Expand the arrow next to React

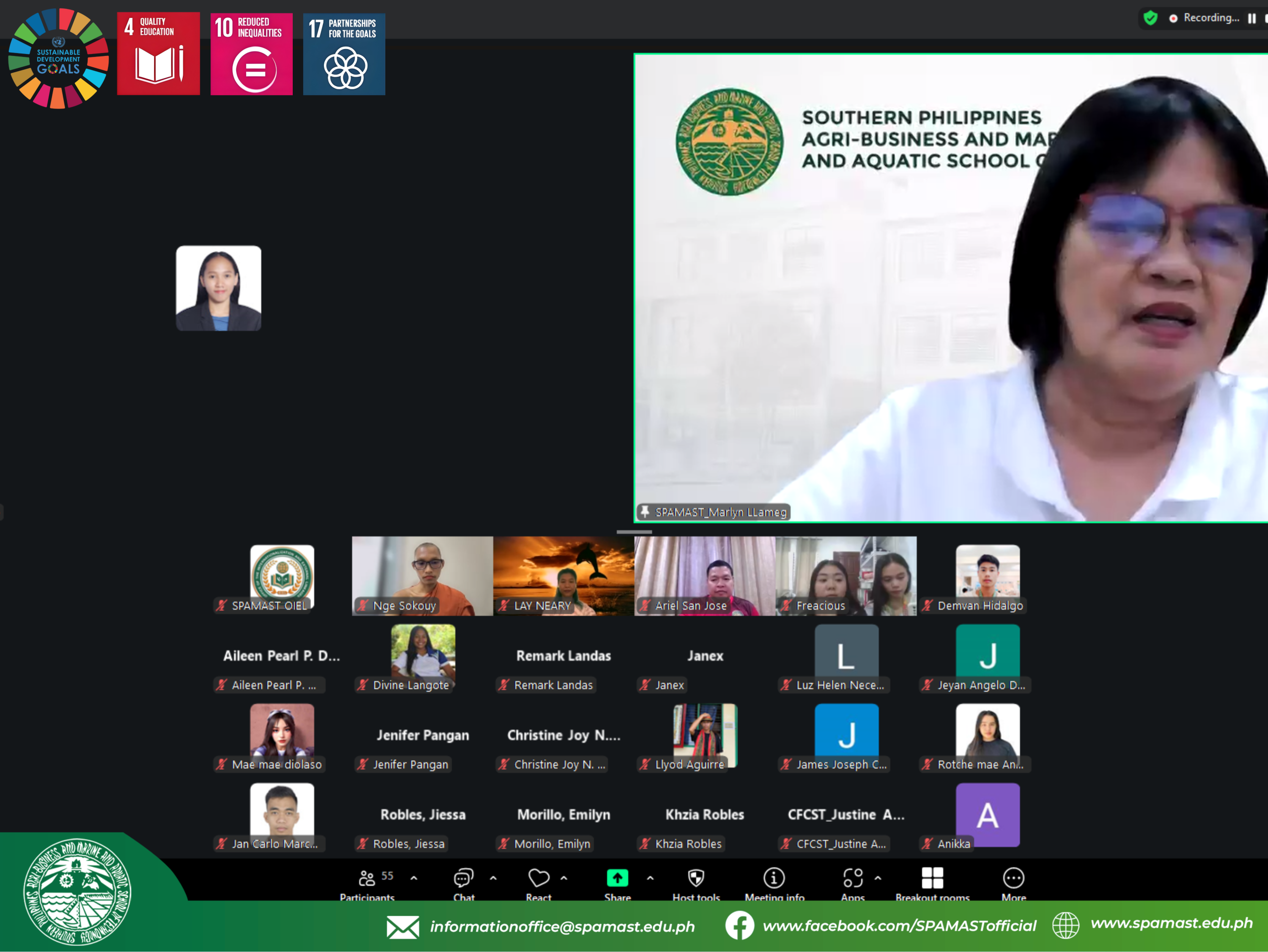pos(564,878)
